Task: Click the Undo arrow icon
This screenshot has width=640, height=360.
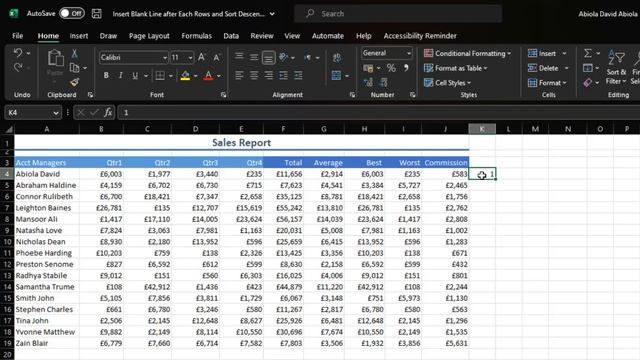Action: pos(18,53)
